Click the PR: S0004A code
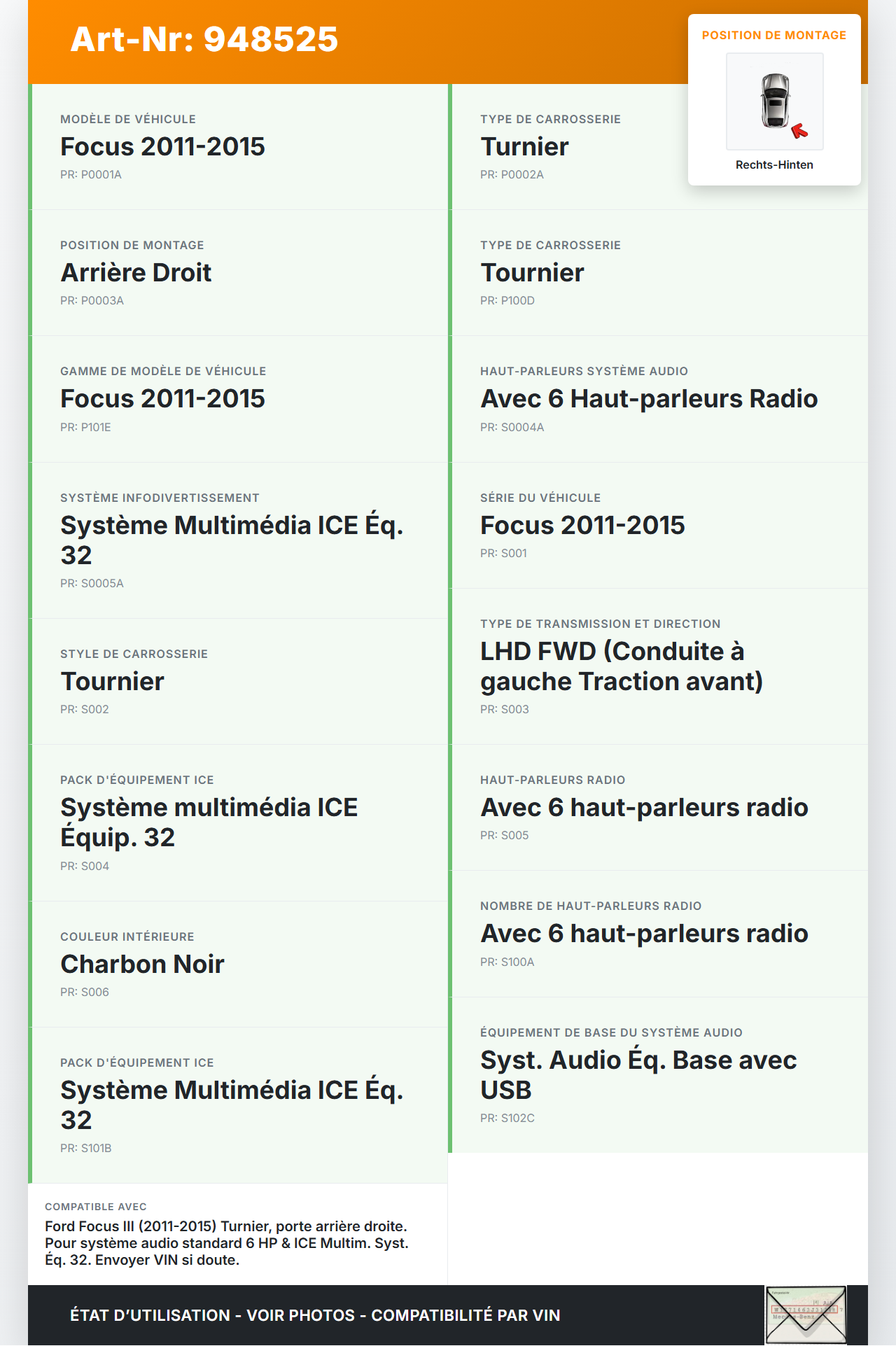This screenshot has height=1346, width=896. click(512, 427)
